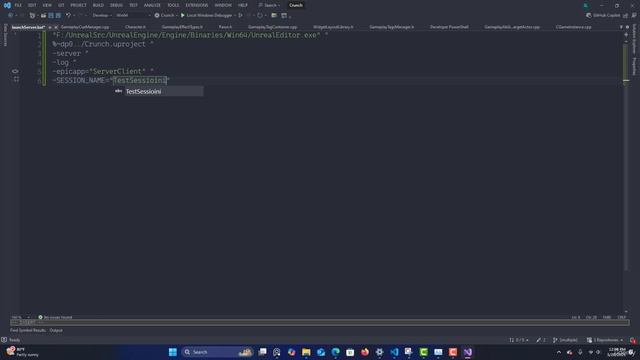Show hidden system tray icons
Image resolution: width=640 pixels, height=360 pixels.
(x=559, y=352)
